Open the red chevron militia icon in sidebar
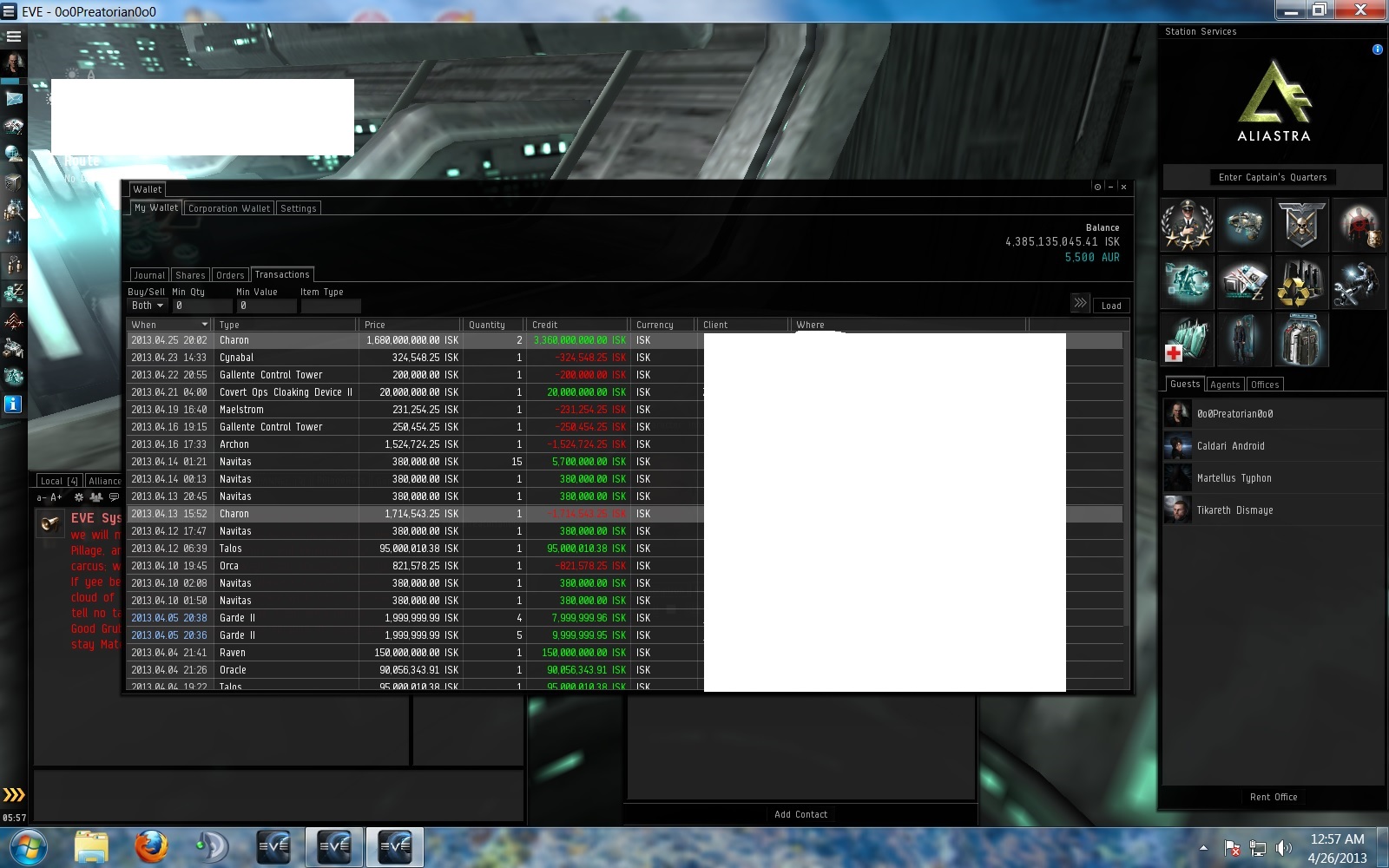Image resolution: width=1389 pixels, height=868 pixels. point(13,321)
